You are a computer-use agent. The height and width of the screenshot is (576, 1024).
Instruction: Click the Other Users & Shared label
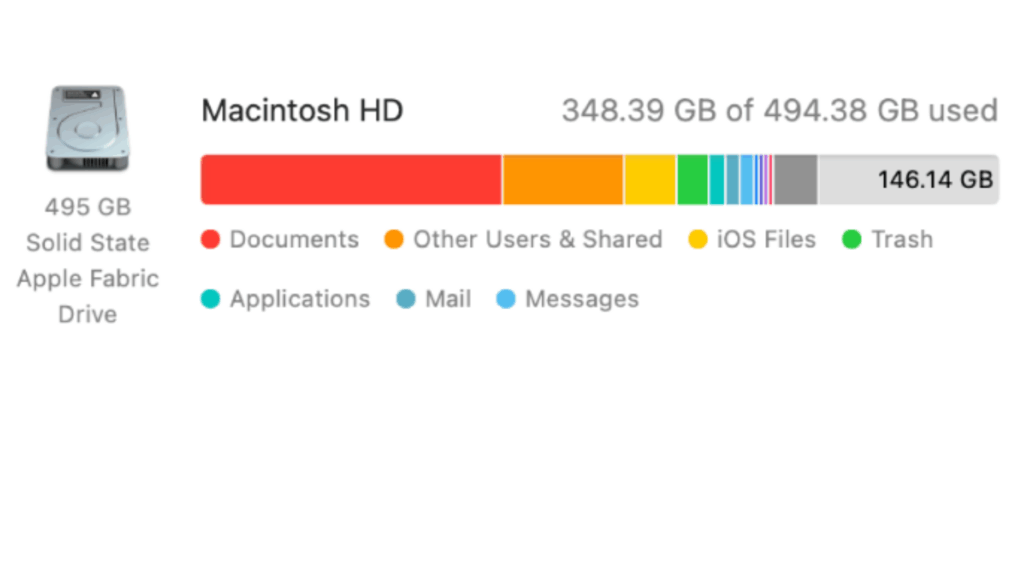click(x=538, y=240)
